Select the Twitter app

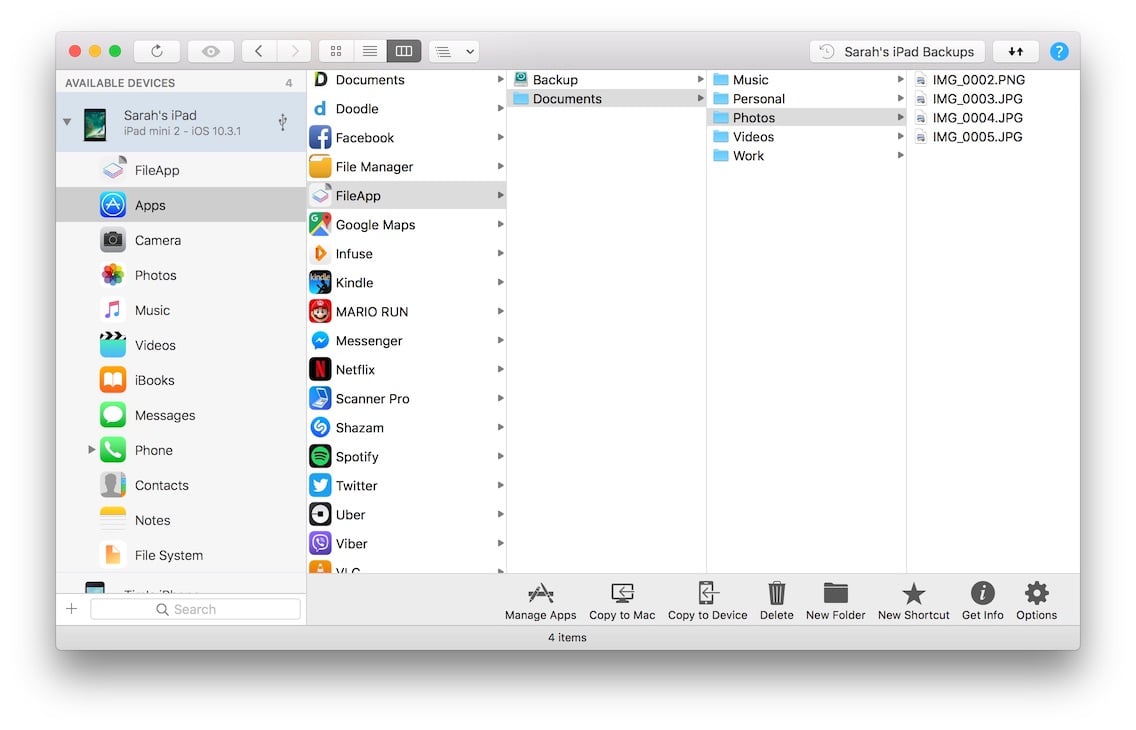click(x=406, y=485)
